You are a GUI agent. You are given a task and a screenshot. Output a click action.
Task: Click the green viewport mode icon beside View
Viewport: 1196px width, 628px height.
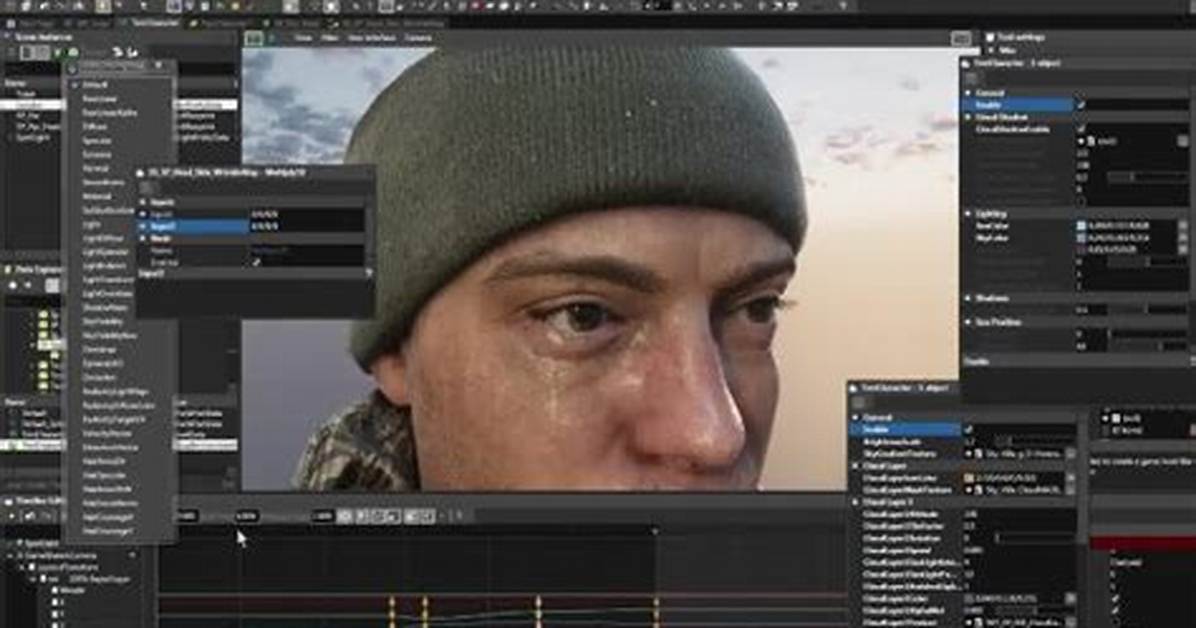(254, 38)
